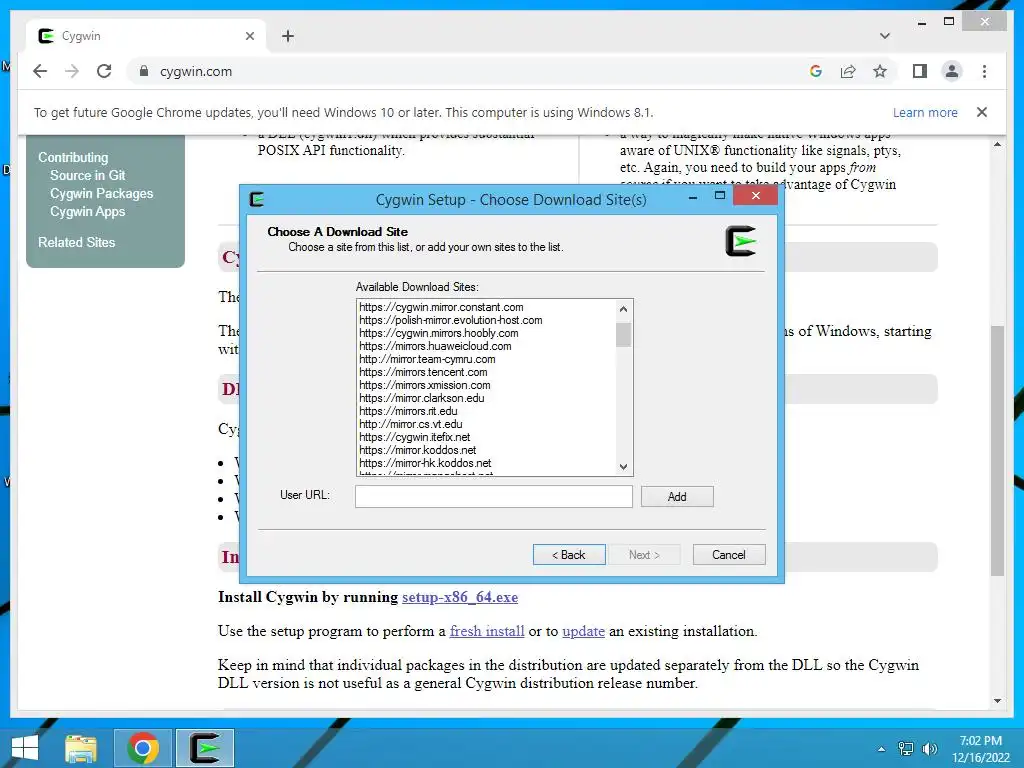The image size is (1024, 768).
Task: Open Cygwin Packages sidebar link
Action: [x=101, y=193]
